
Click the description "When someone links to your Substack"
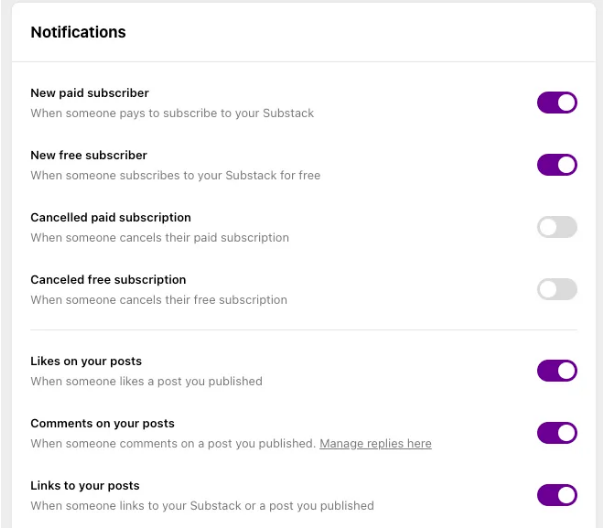[x=202, y=505]
